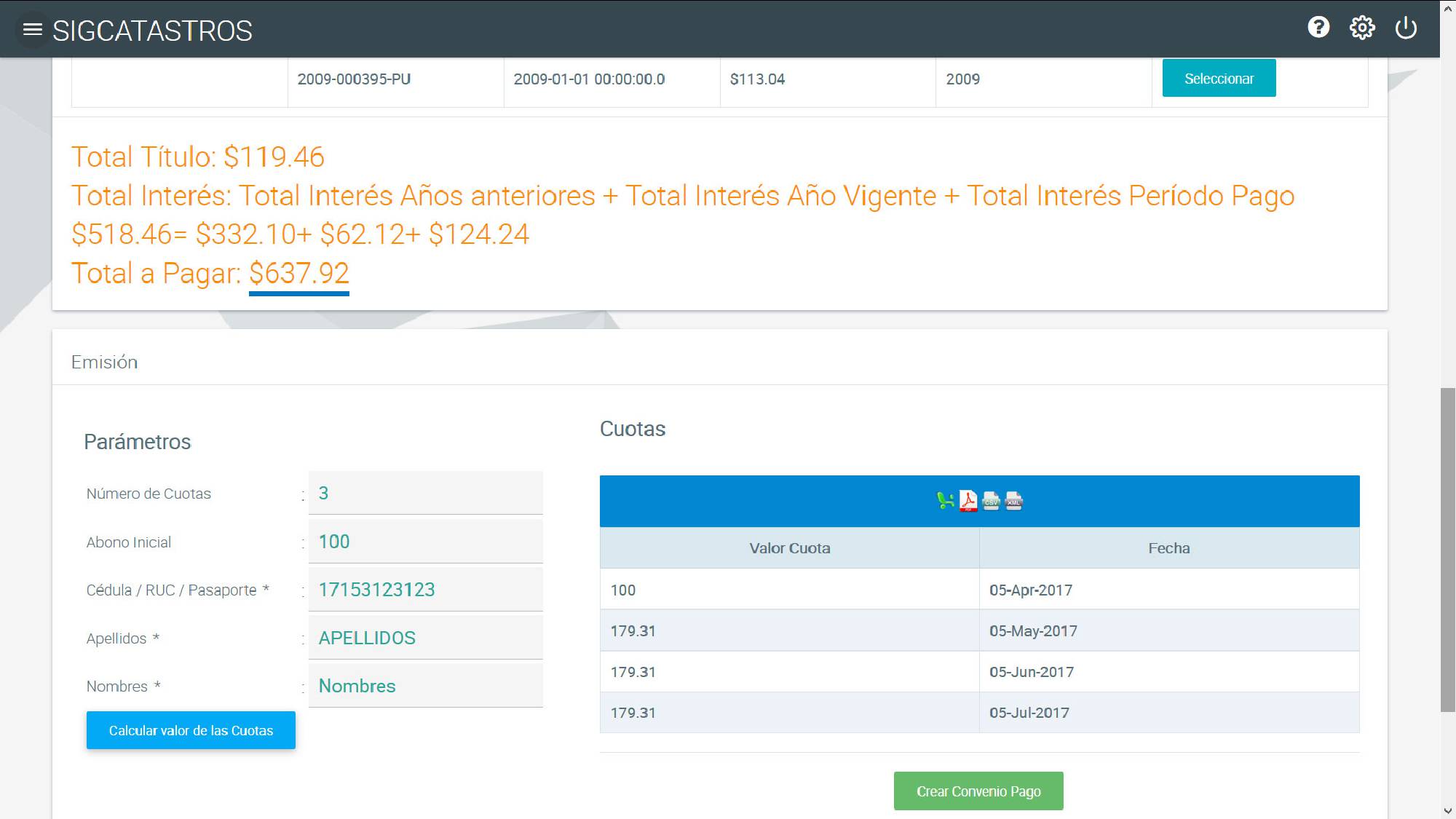This screenshot has width=1456, height=819.
Task: Select '179.31' in the 05-May-2017 row
Action: [789, 630]
